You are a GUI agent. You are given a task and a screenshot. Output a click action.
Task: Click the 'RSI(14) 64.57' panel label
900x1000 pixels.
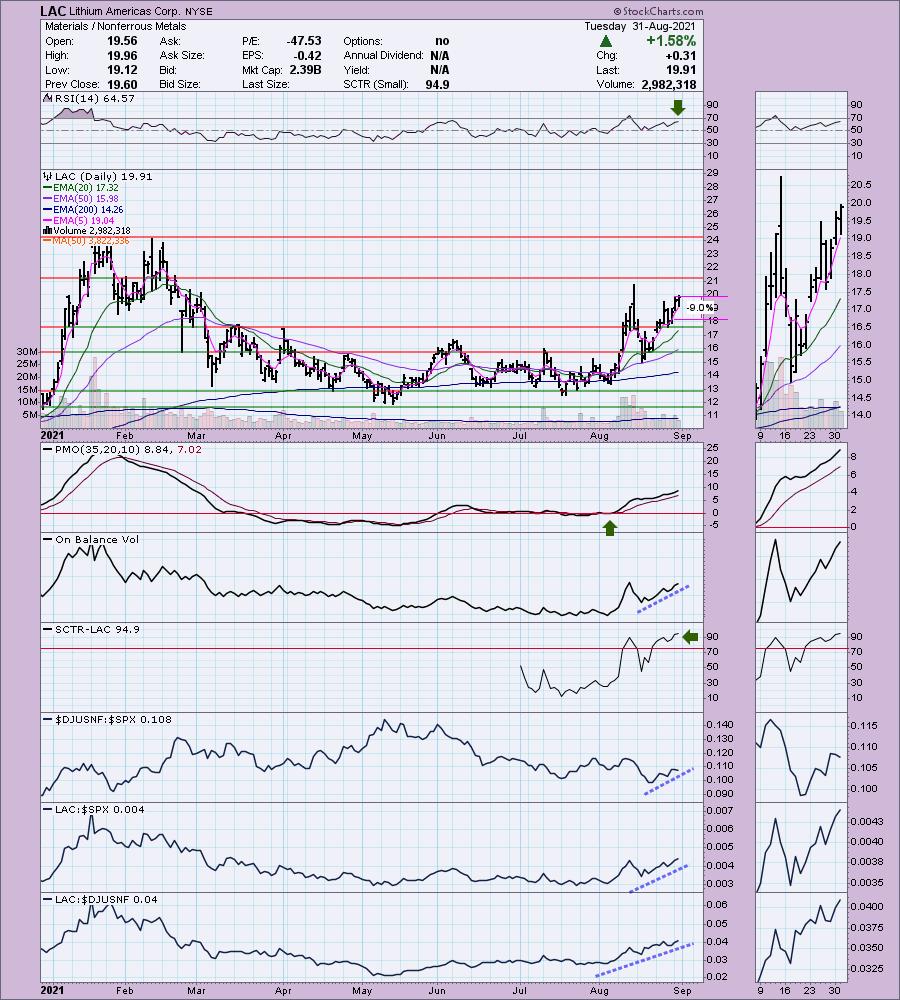94,98
